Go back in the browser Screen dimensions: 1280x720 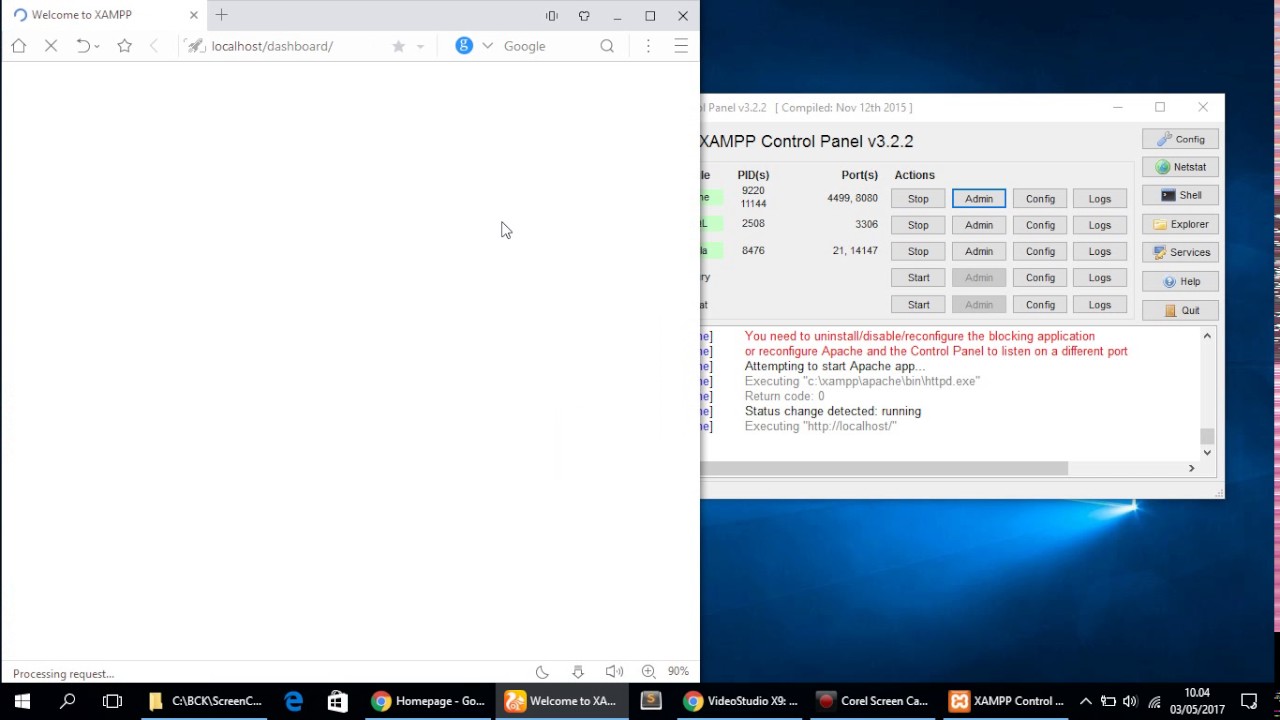[x=153, y=46]
